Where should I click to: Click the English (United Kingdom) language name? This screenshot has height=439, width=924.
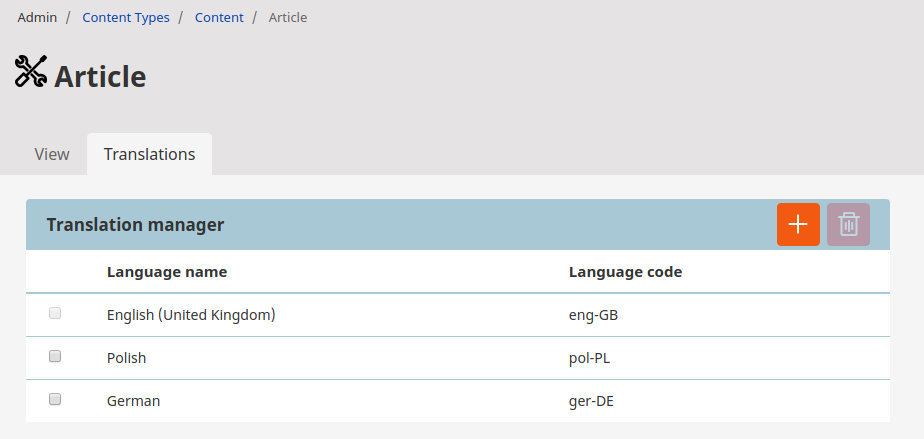tap(191, 315)
